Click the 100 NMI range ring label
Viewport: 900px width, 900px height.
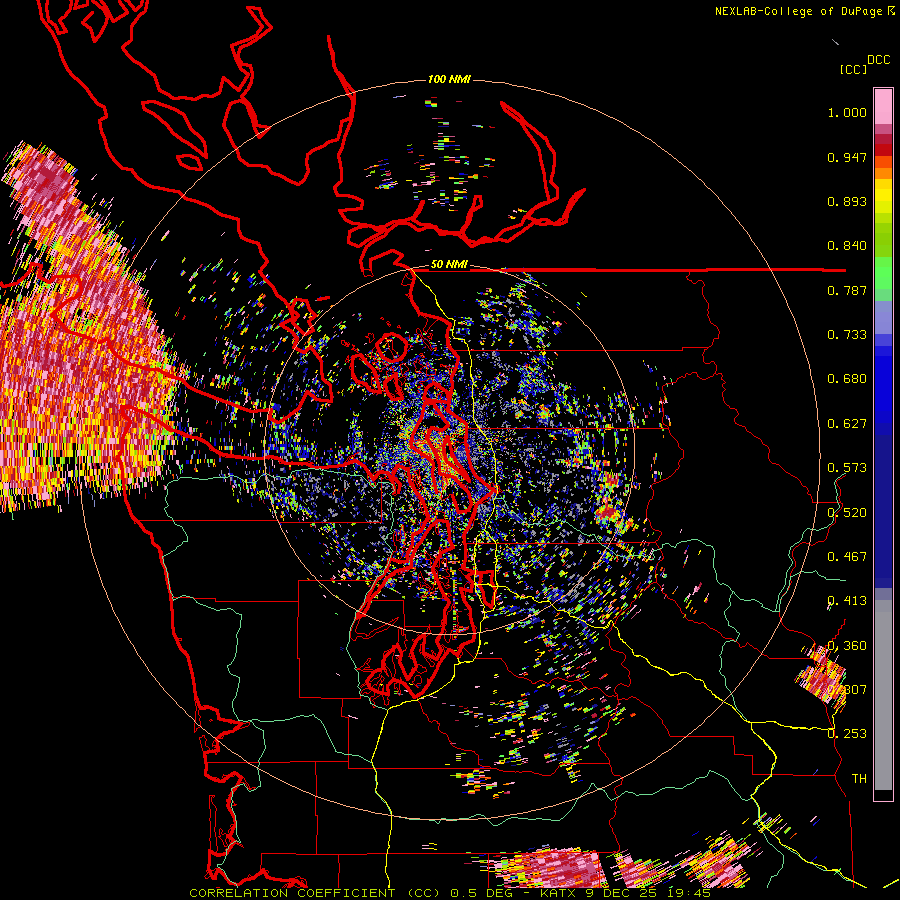pyautogui.click(x=449, y=79)
